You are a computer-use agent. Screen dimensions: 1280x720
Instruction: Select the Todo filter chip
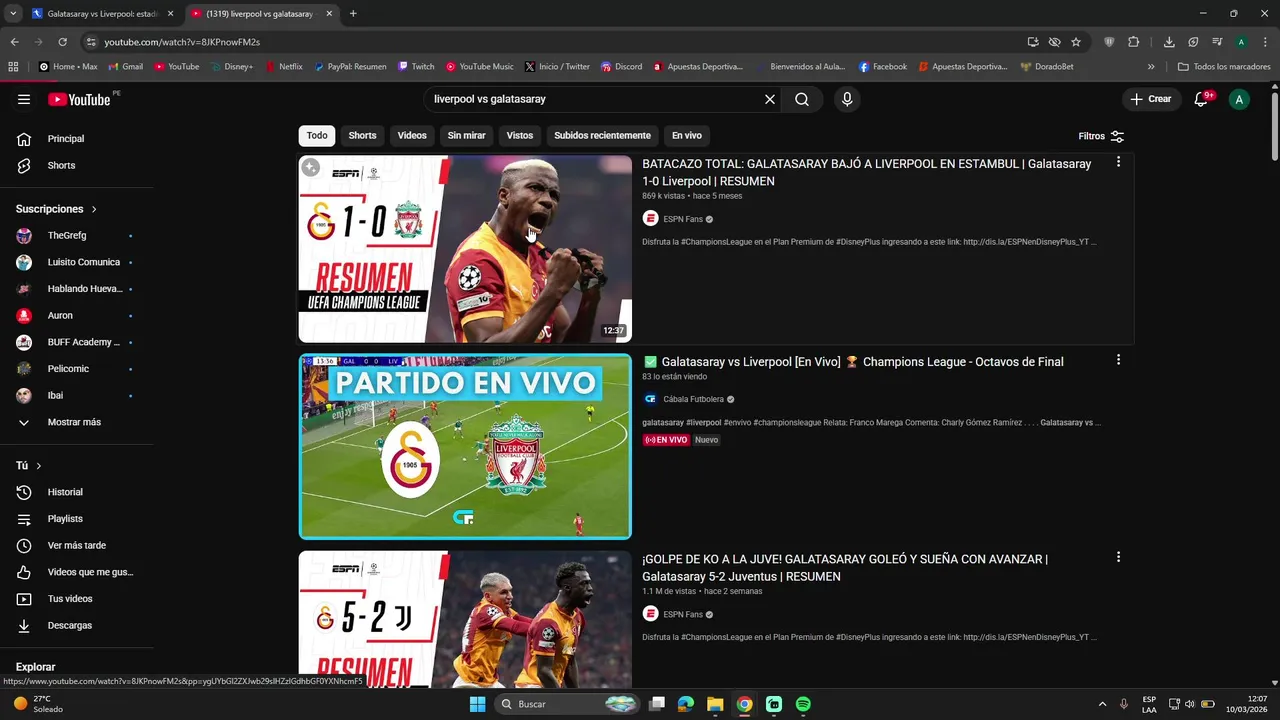pyautogui.click(x=317, y=136)
